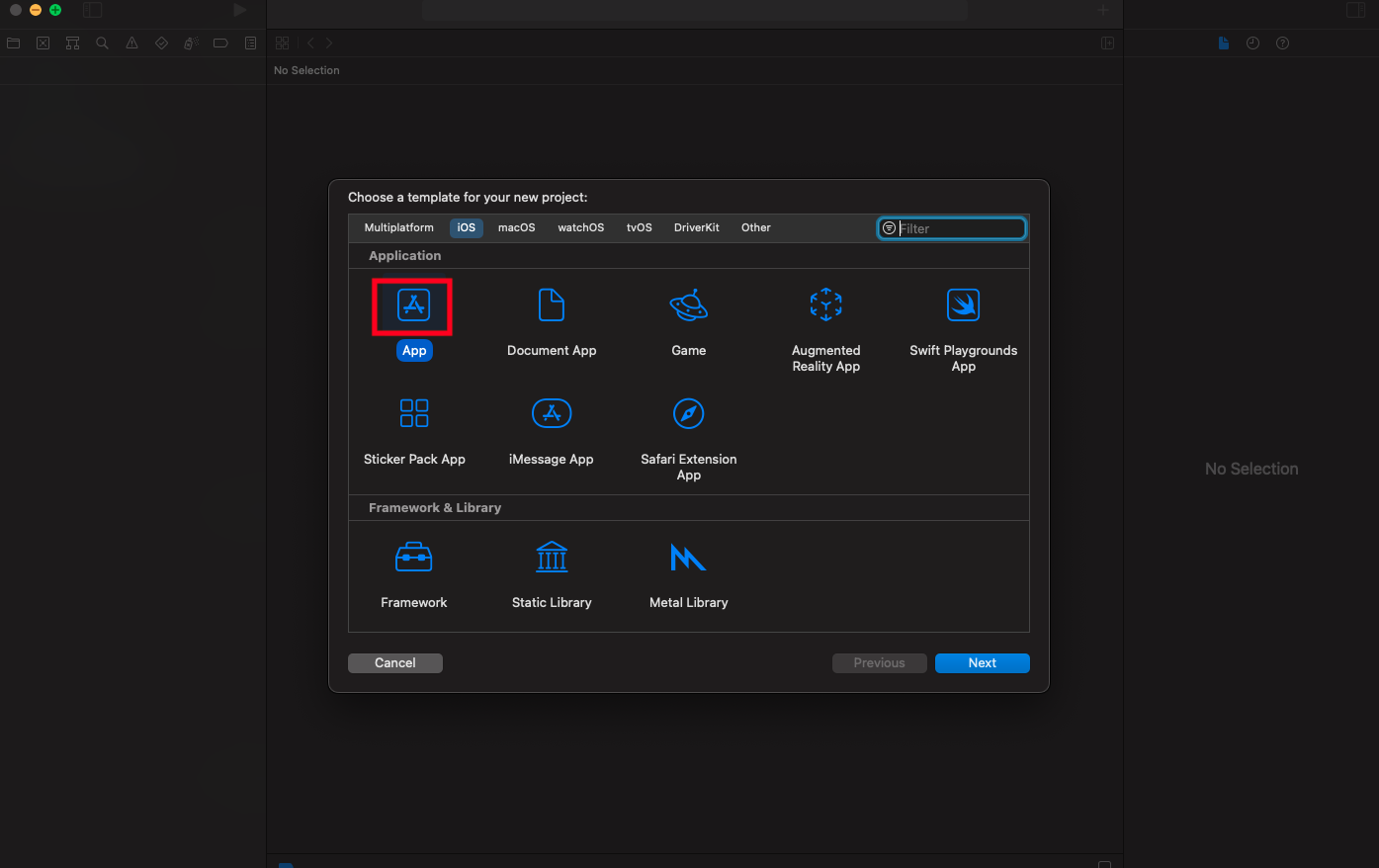1379x868 pixels.
Task: Show the Source Control navigator
Action: pos(43,43)
